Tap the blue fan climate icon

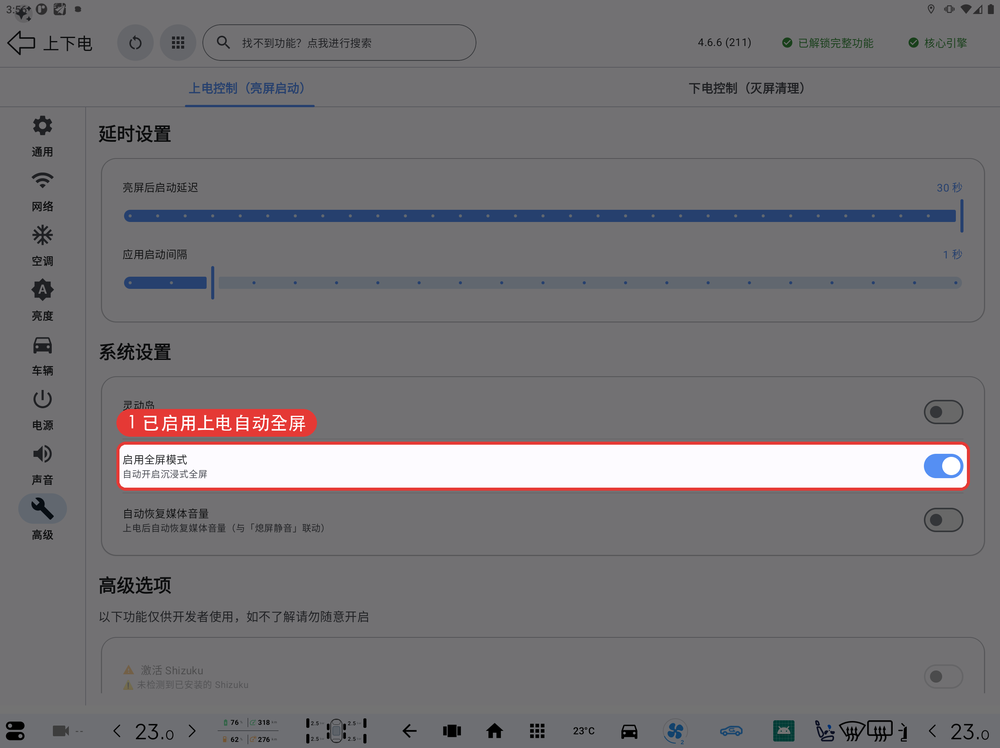[675, 731]
